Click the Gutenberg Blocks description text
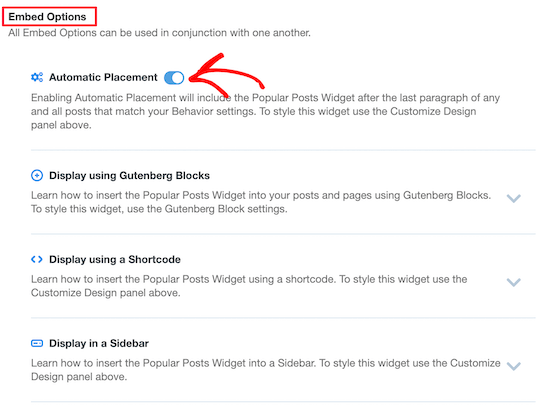The image size is (550, 412). click(x=261, y=202)
